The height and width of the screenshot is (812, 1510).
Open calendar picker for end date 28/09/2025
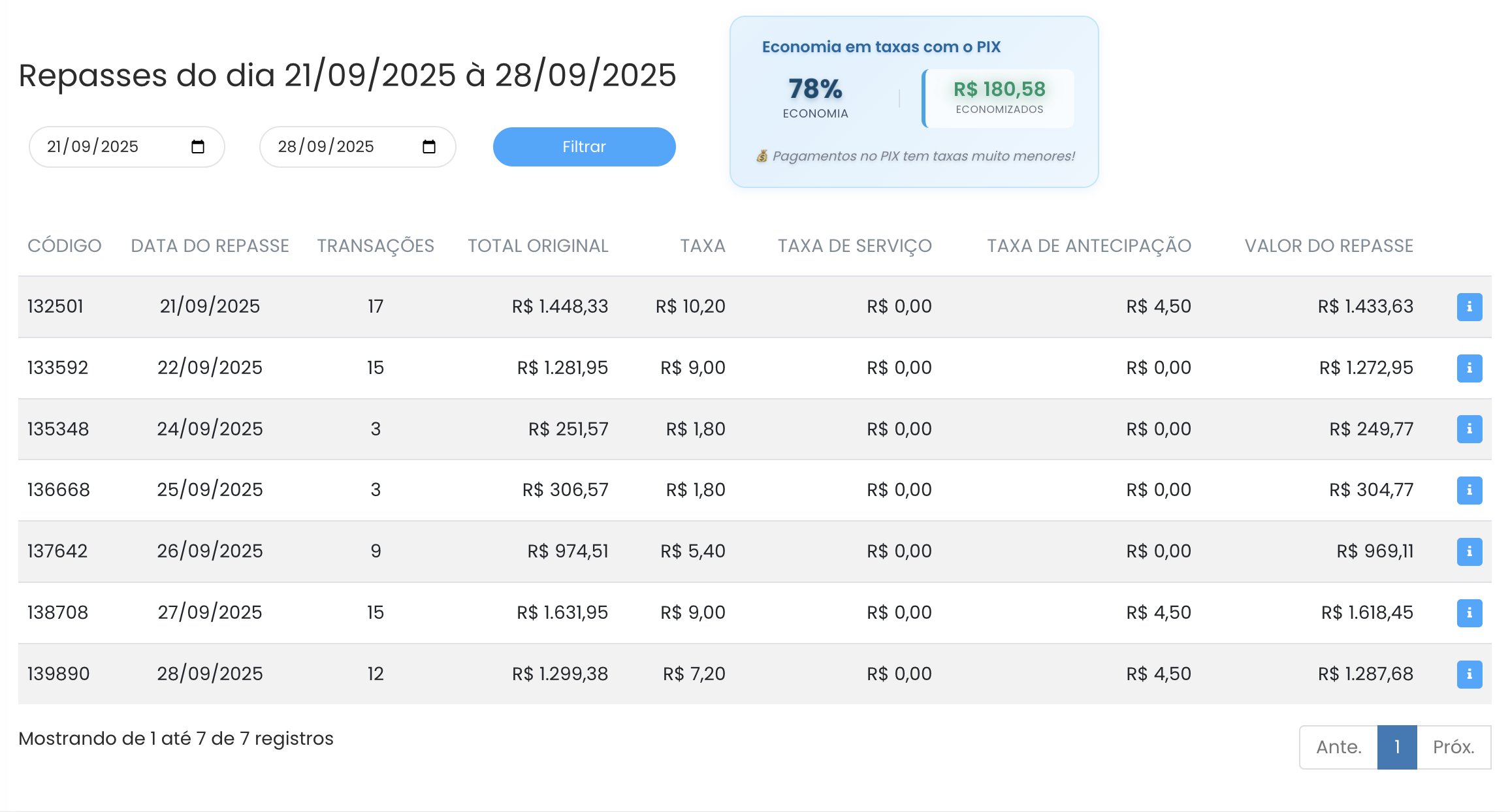[429, 147]
